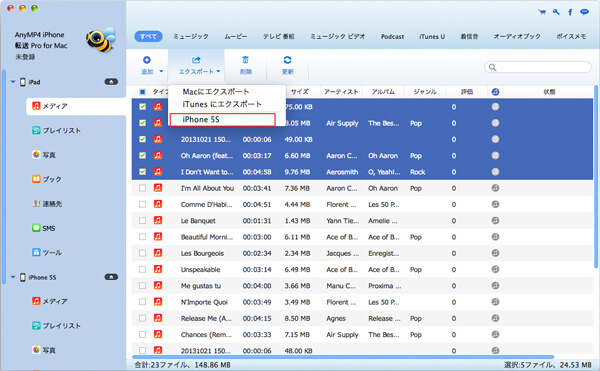The height and width of the screenshot is (371, 600).
Task: Collapse the iPhone 5S device tree
Action: tap(13, 277)
